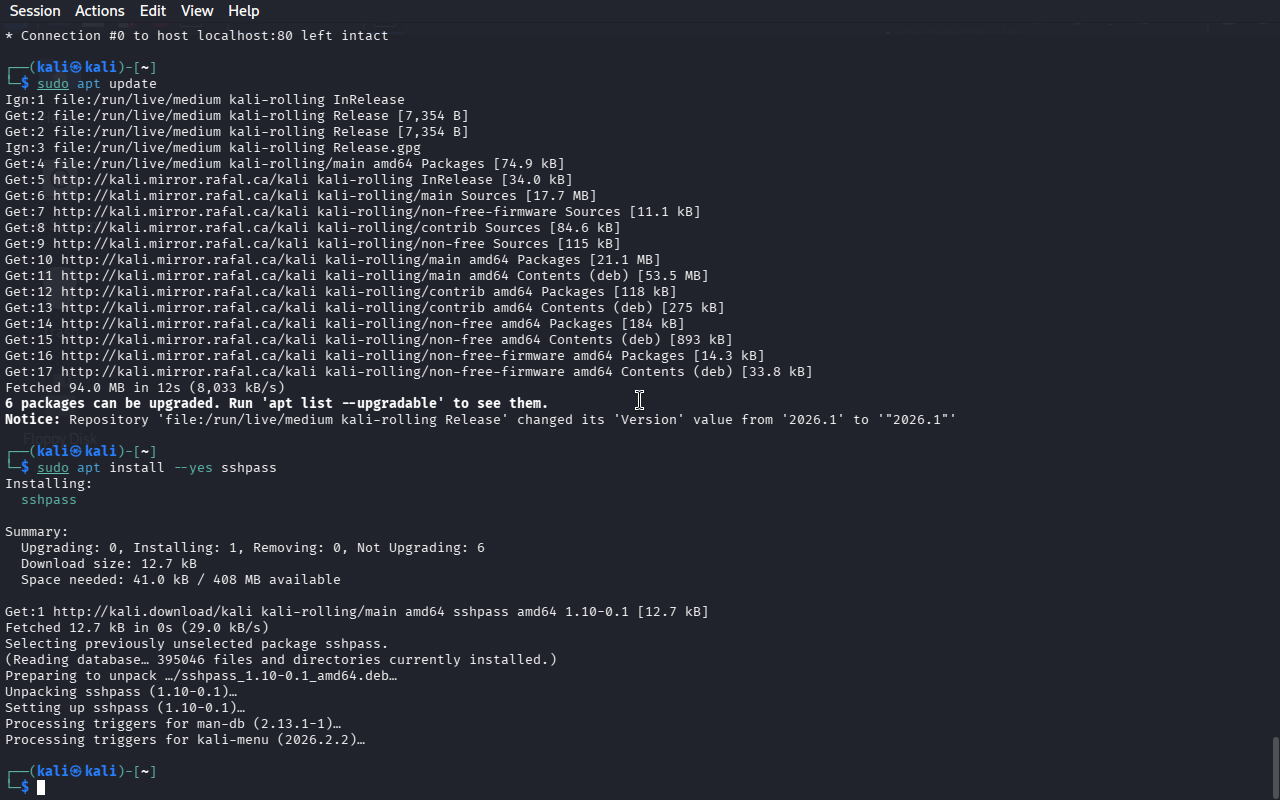Click the bold Notice: label
1280x800 pixels.
(x=33, y=420)
